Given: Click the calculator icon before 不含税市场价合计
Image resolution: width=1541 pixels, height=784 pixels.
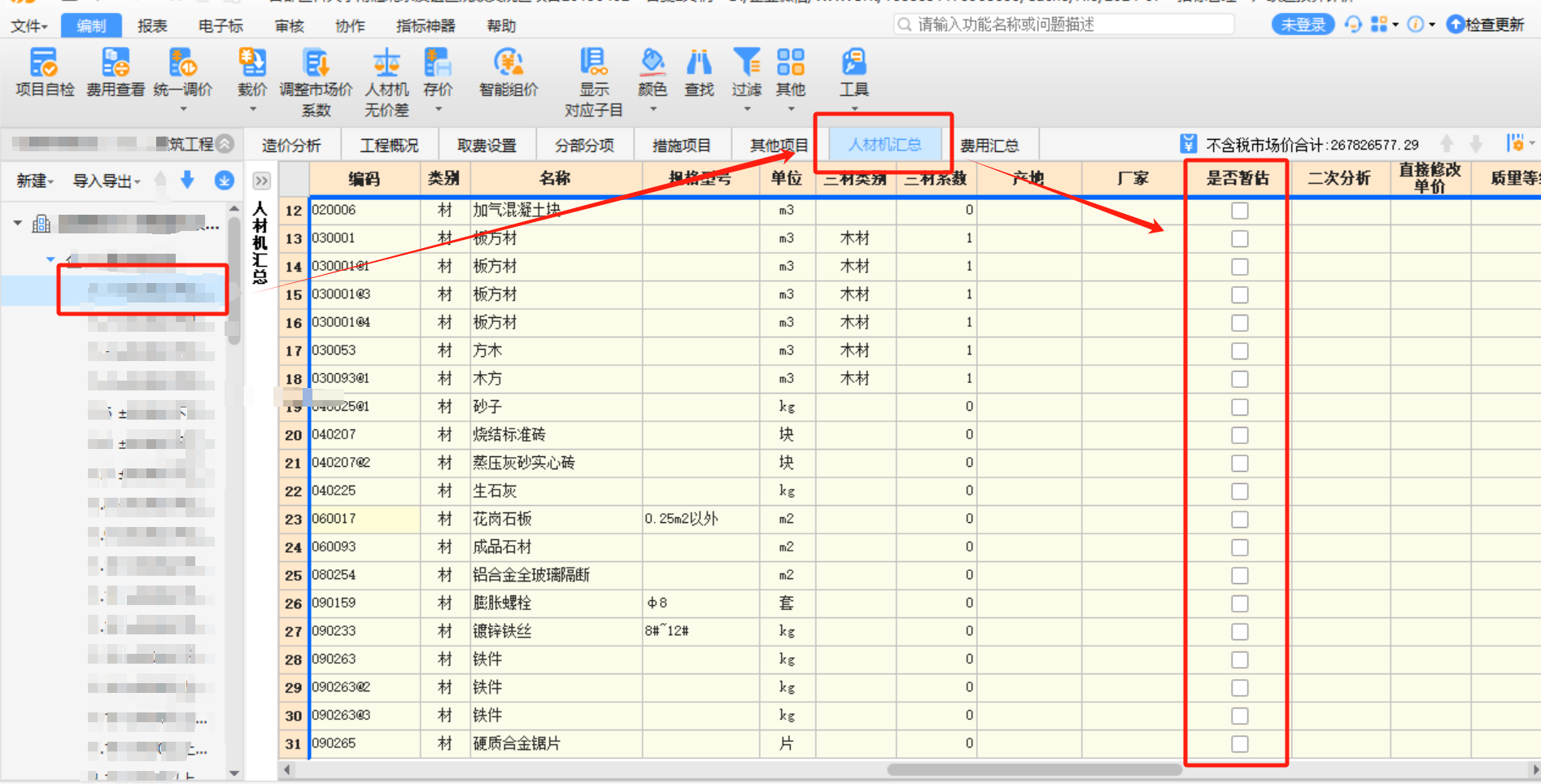Looking at the screenshot, I should (x=1188, y=144).
